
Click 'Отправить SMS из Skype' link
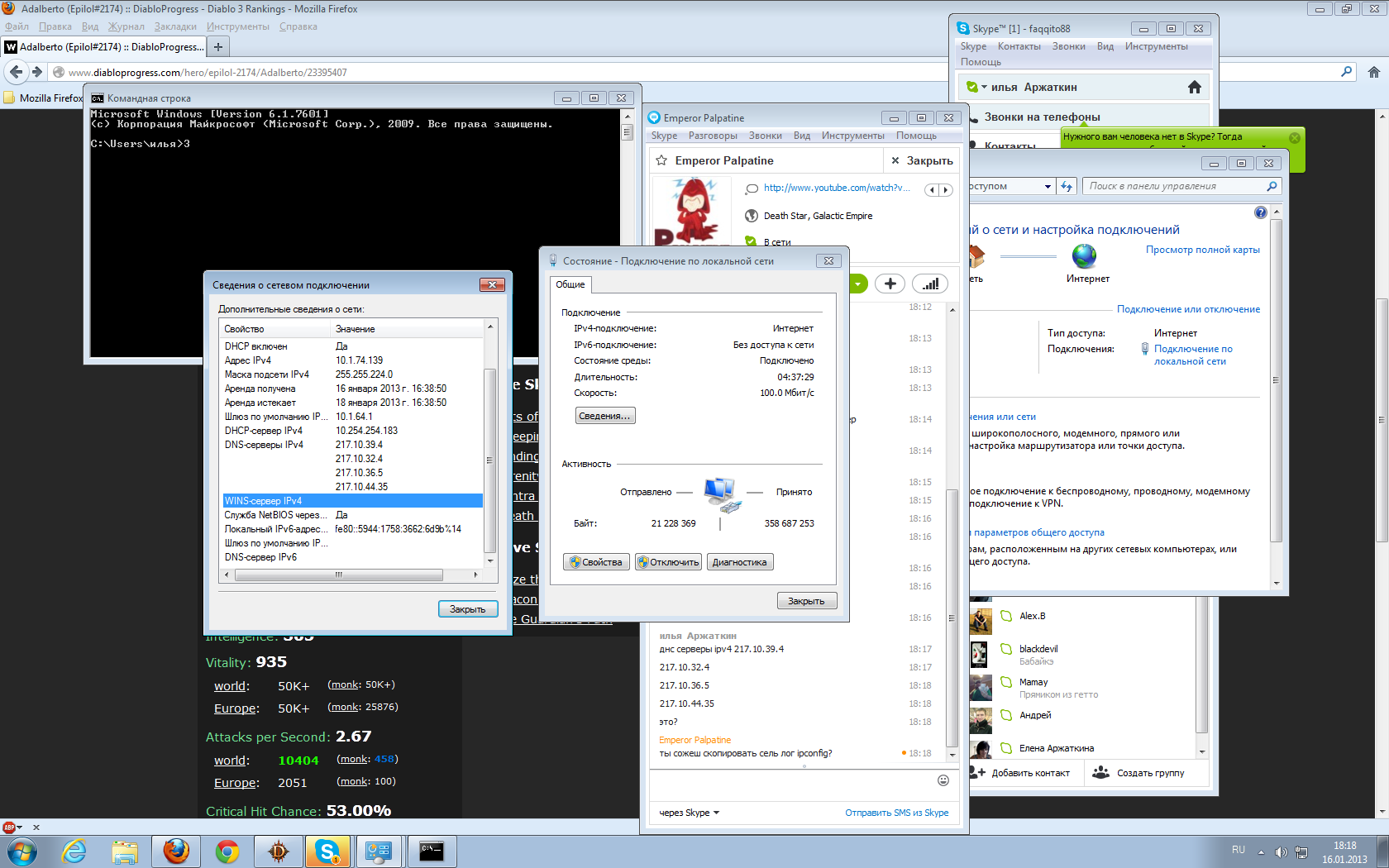tap(897, 813)
